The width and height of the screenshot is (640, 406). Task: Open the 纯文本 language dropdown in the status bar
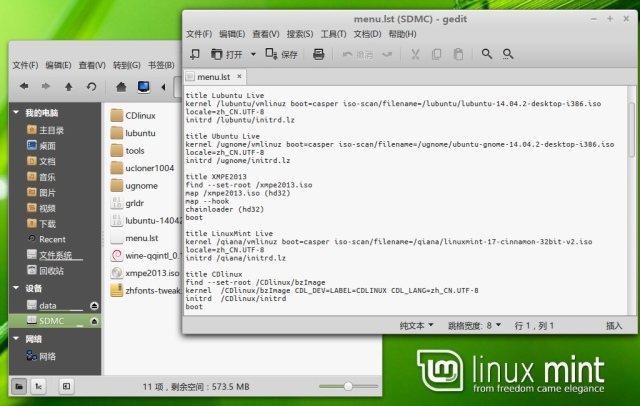[x=416, y=326]
